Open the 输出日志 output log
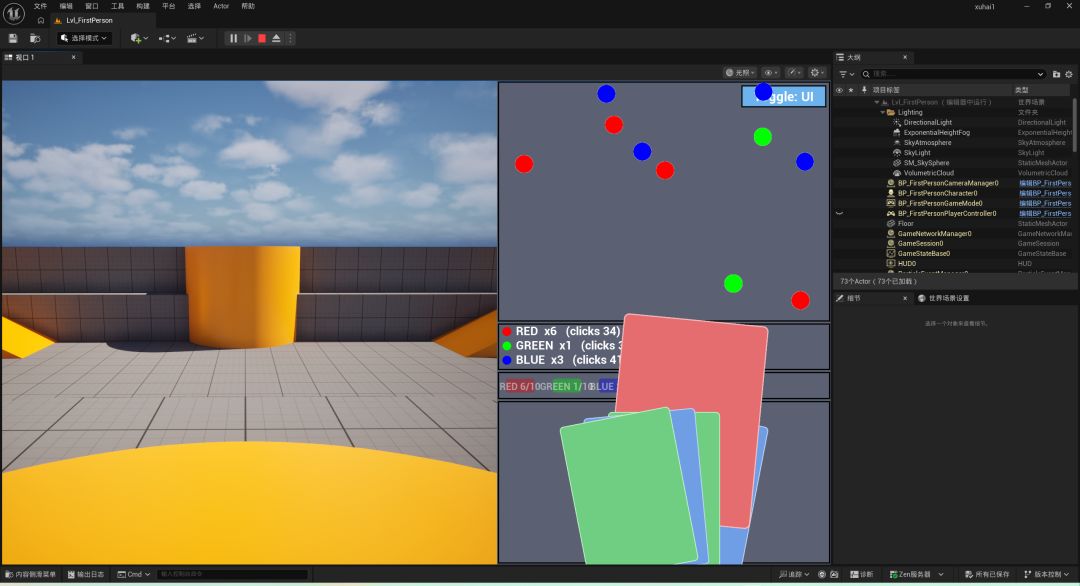1080x586 pixels. pyautogui.click(x=86, y=574)
